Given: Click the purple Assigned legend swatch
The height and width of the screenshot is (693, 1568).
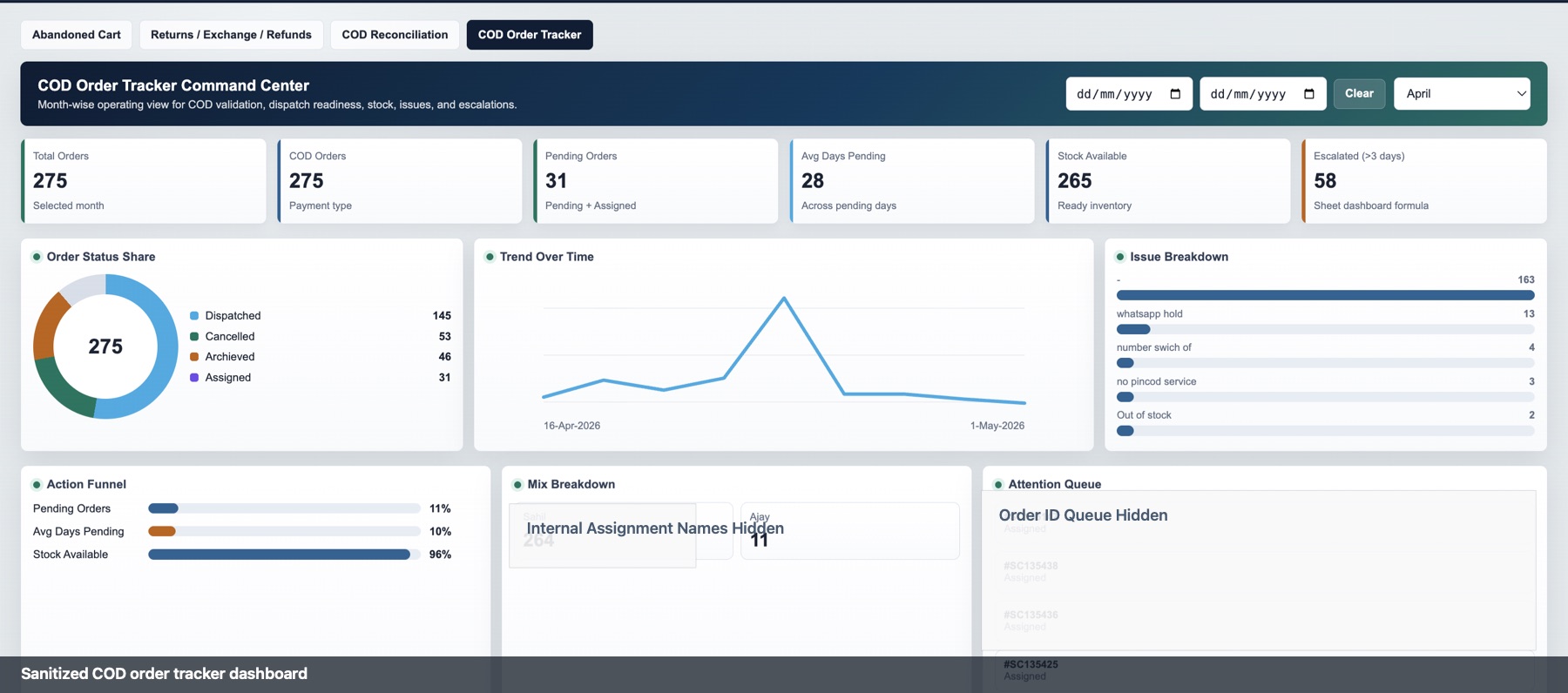Looking at the screenshot, I should [x=194, y=377].
